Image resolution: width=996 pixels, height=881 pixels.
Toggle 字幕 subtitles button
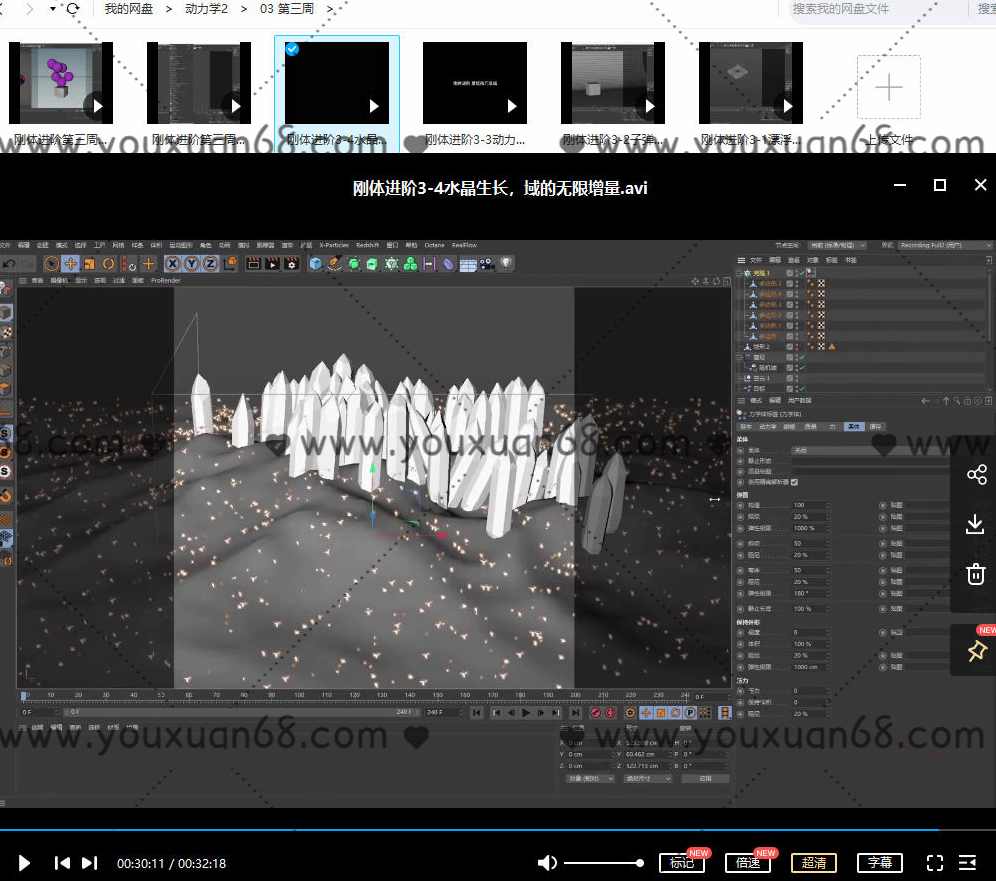[x=879, y=862]
